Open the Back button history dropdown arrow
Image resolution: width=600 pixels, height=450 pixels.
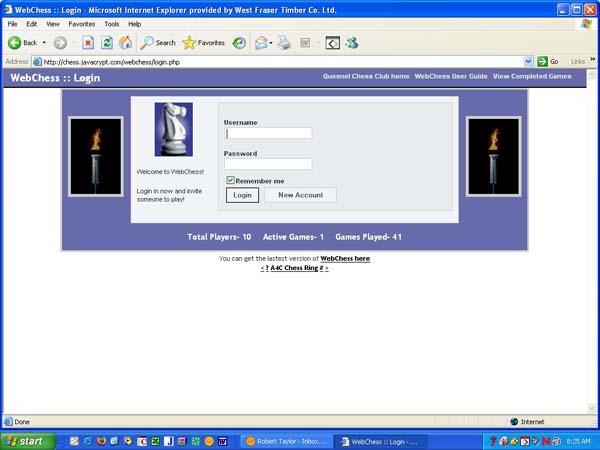pos(44,43)
